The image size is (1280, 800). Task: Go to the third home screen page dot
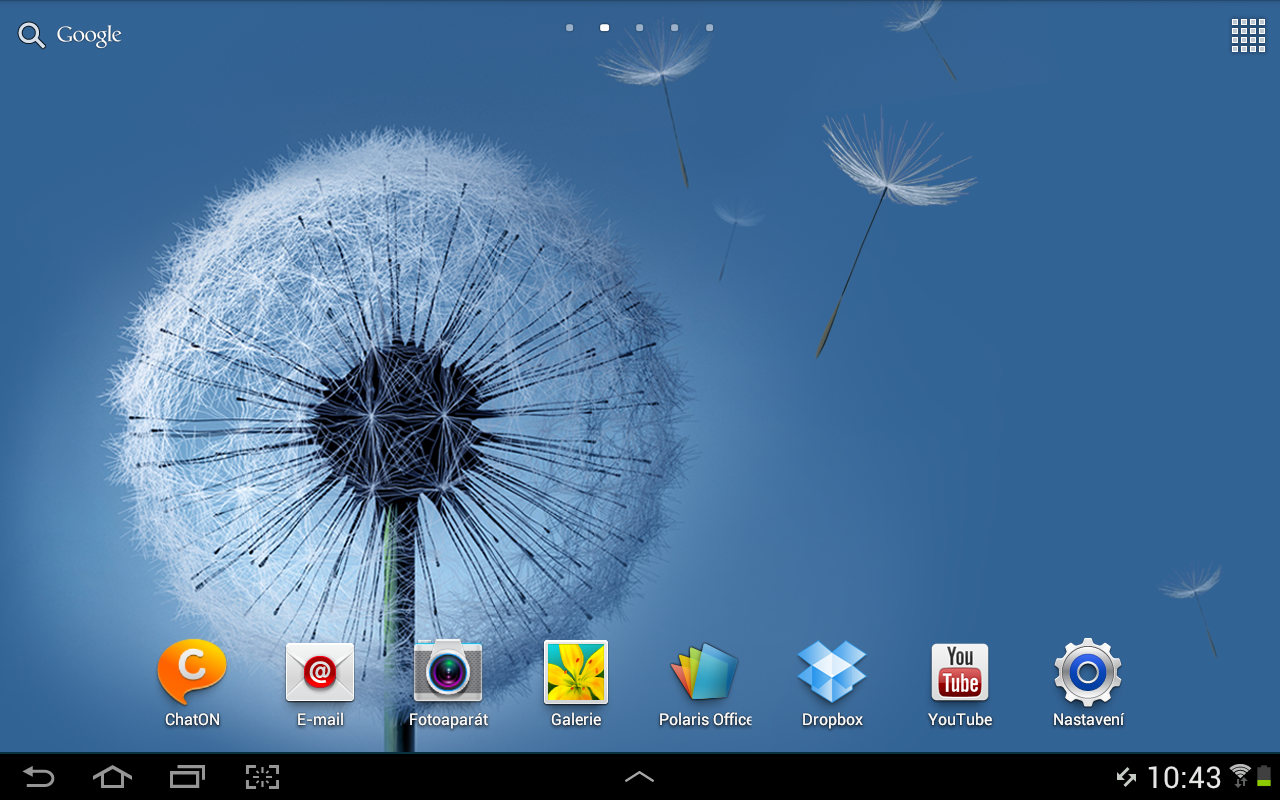(x=640, y=28)
